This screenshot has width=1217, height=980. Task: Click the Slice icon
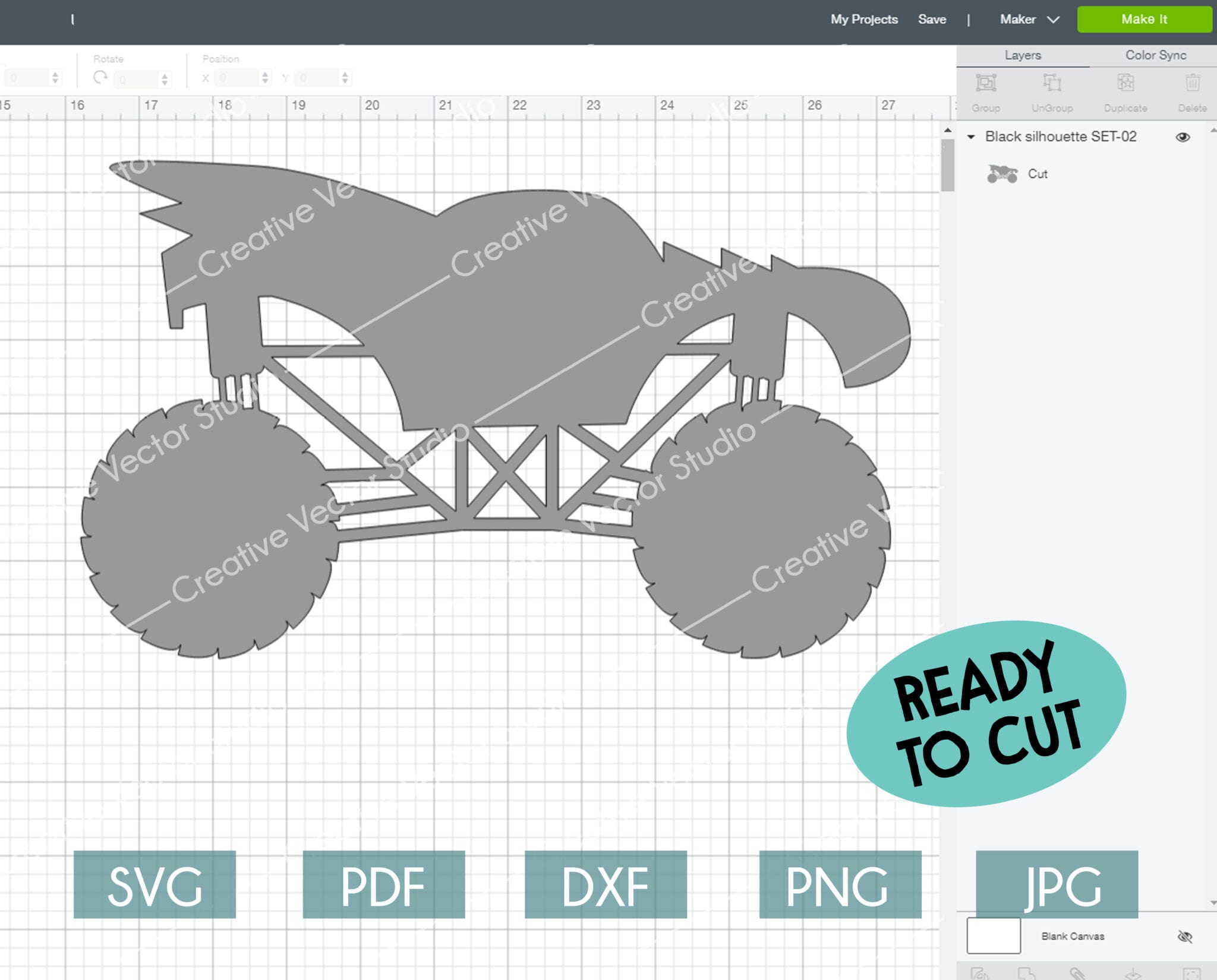point(979,973)
